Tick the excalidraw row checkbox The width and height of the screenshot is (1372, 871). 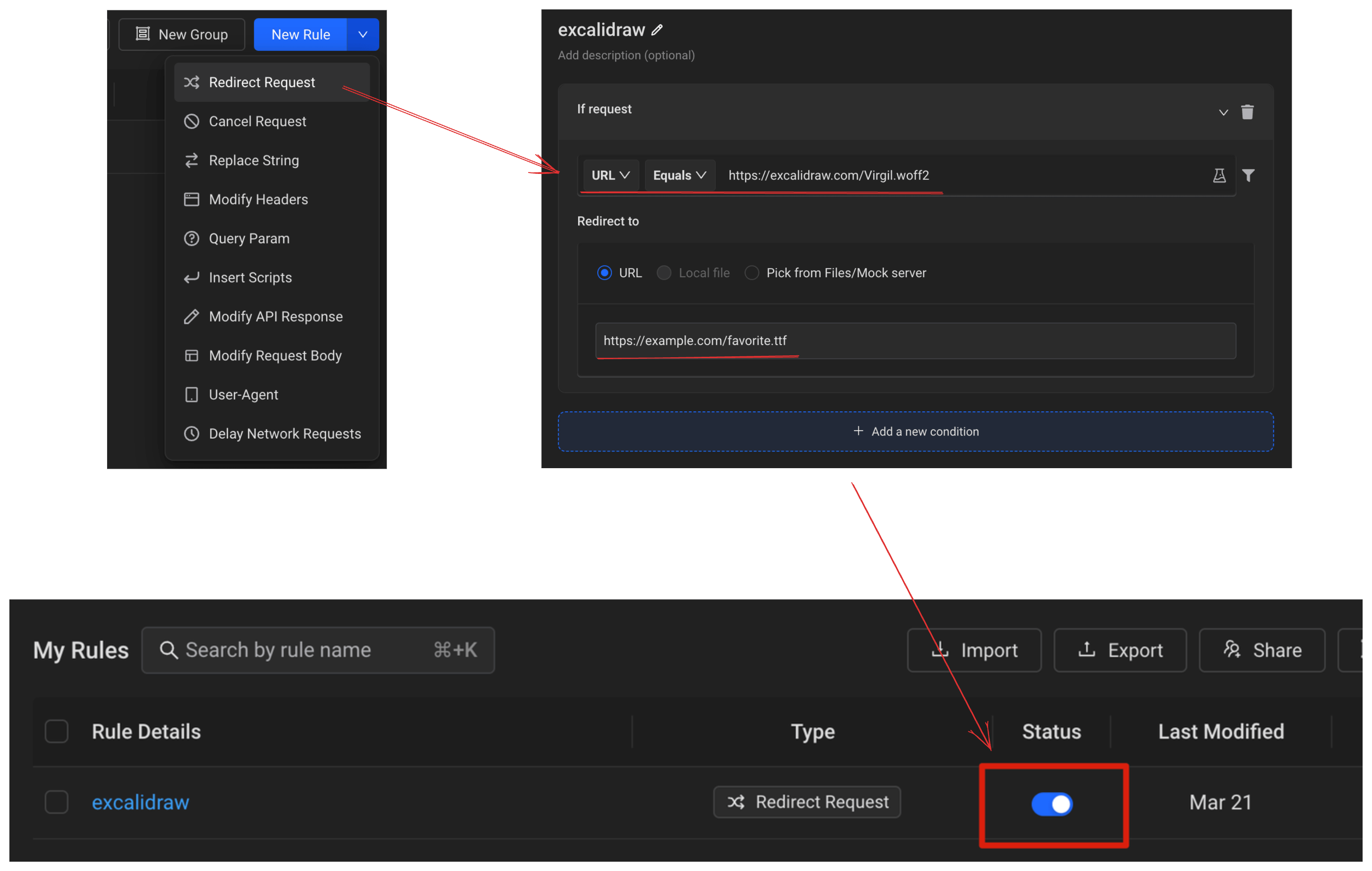click(x=56, y=802)
